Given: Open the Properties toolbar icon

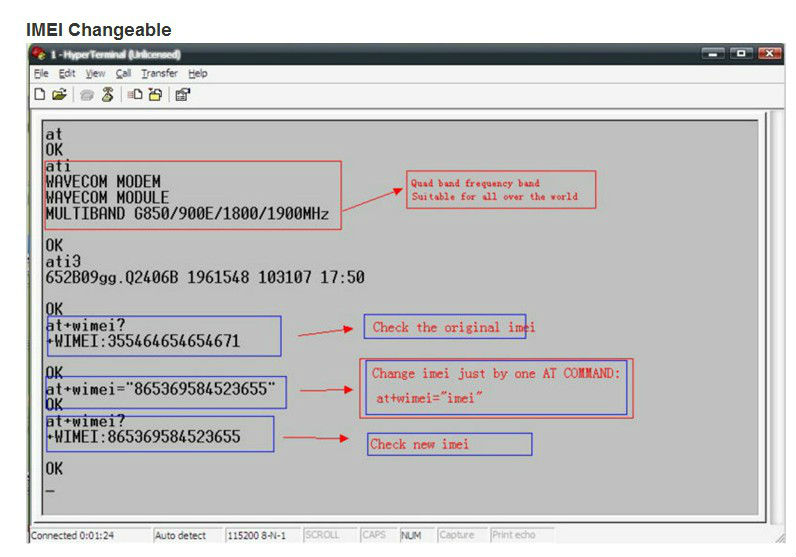Looking at the screenshot, I should click(182, 94).
